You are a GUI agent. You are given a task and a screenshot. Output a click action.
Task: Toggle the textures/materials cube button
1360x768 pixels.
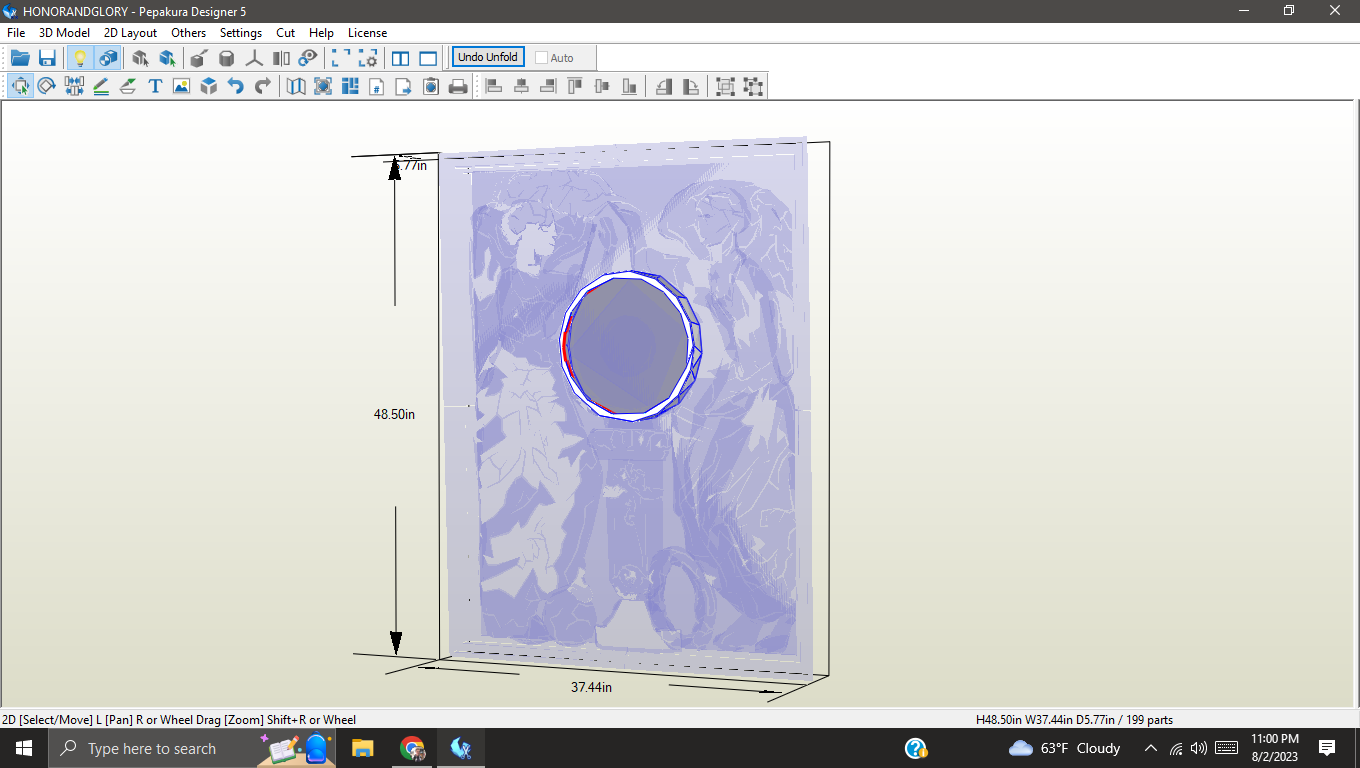(x=107, y=58)
